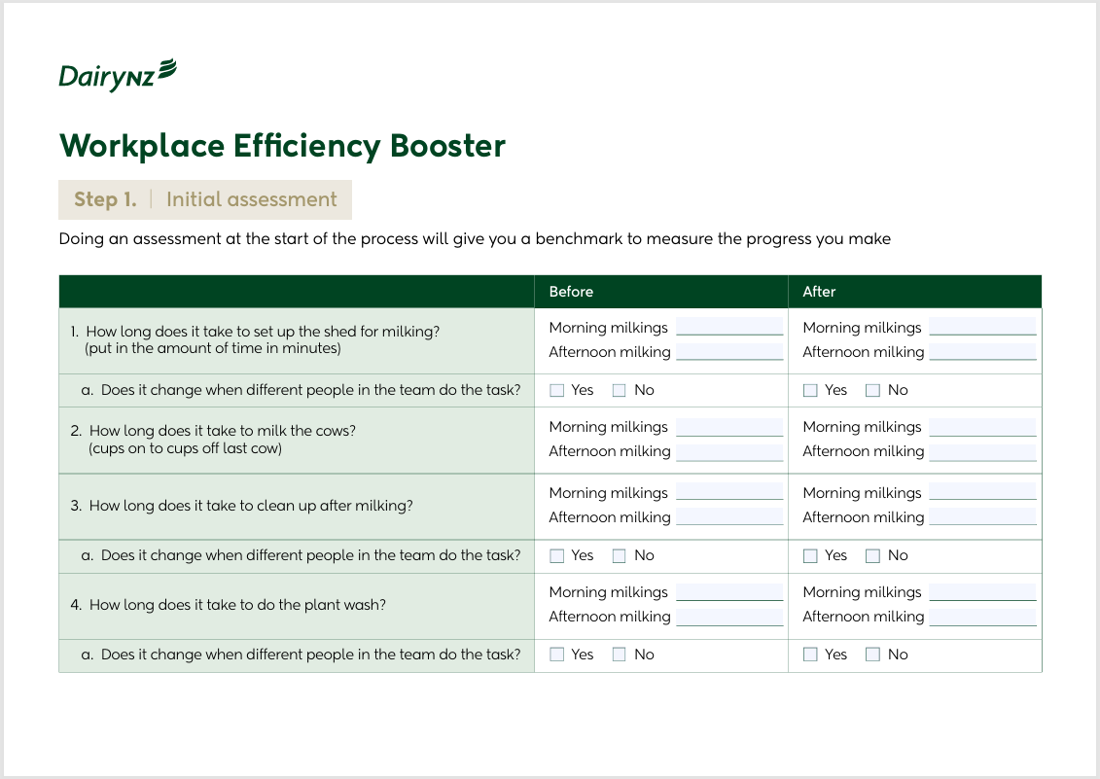Click Before morning milkings field for plant wash
The width and height of the screenshot is (1100, 779).
(x=730, y=592)
